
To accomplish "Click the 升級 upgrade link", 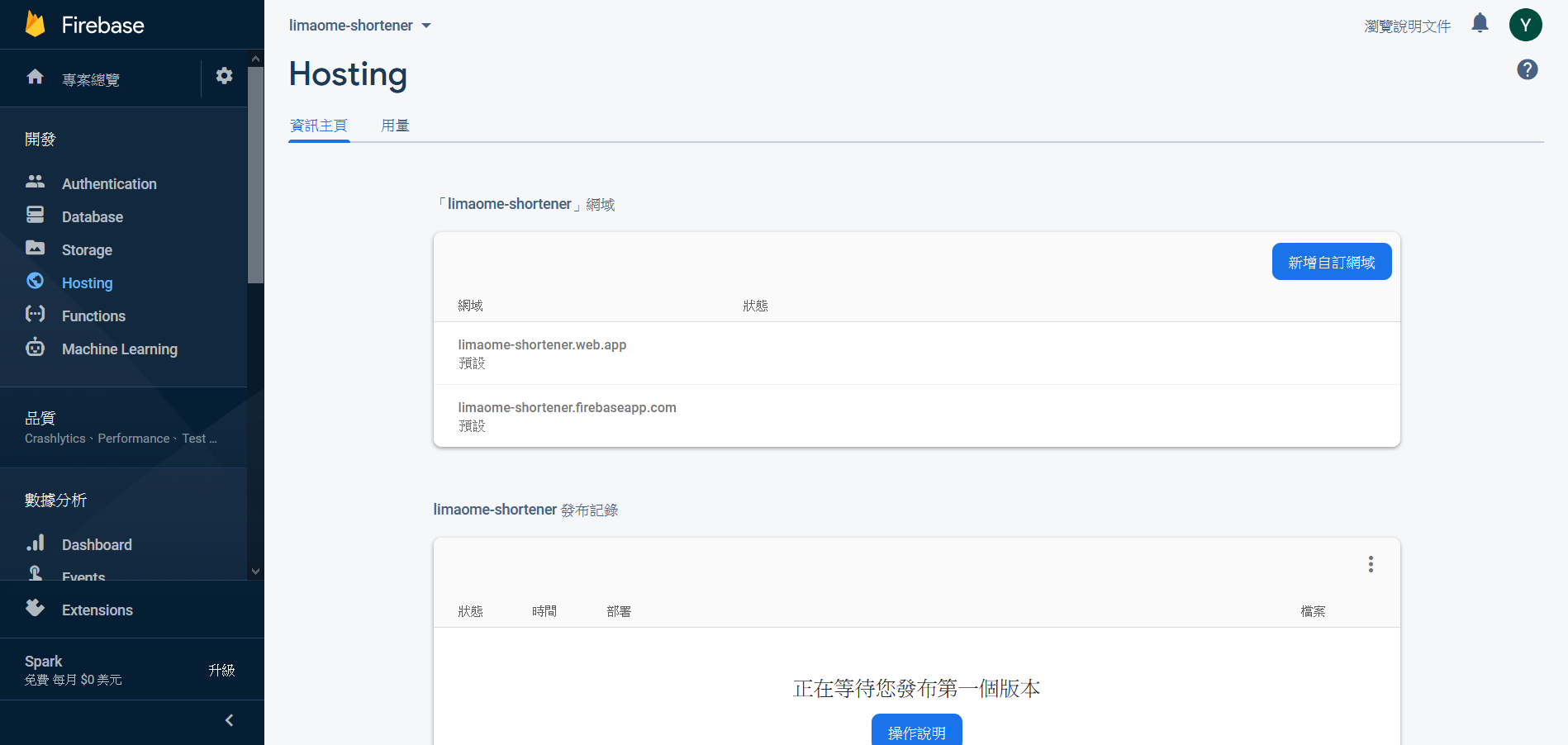I will [x=221, y=670].
